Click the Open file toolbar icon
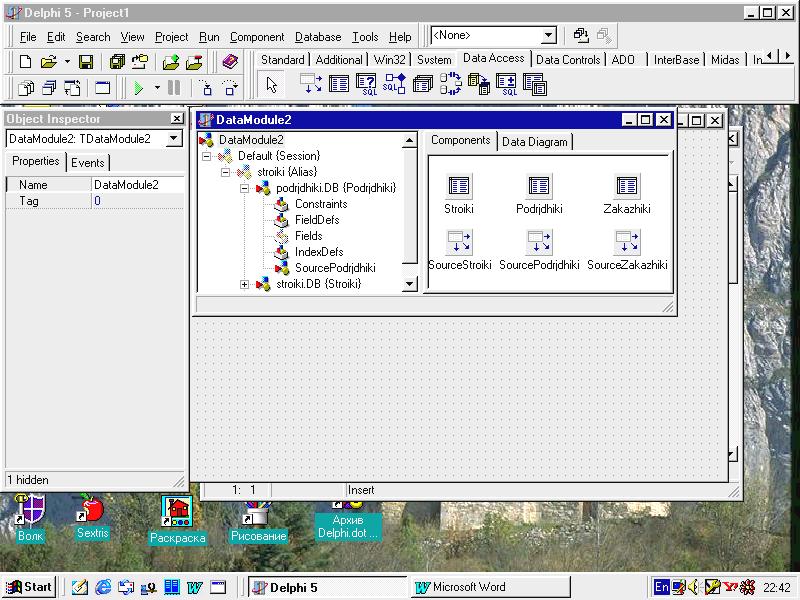 click(x=48, y=62)
